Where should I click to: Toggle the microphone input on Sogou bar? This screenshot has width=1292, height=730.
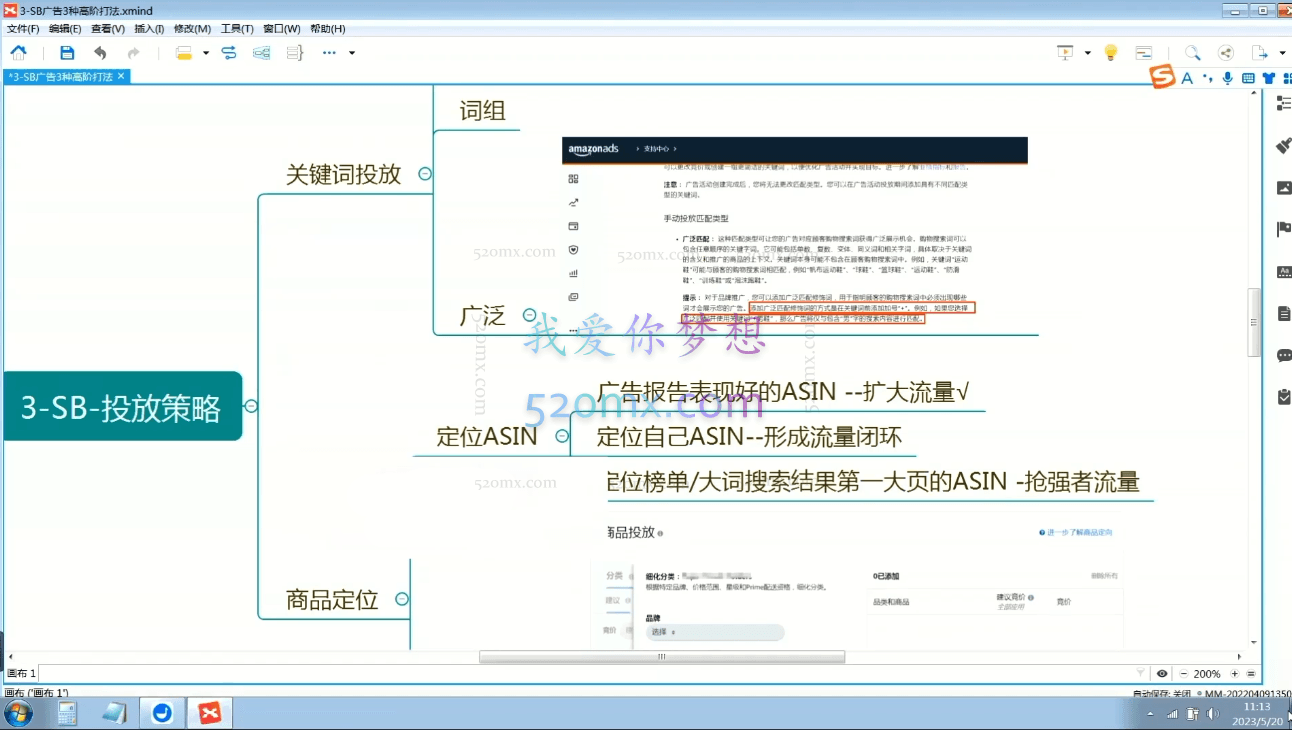(1227, 78)
